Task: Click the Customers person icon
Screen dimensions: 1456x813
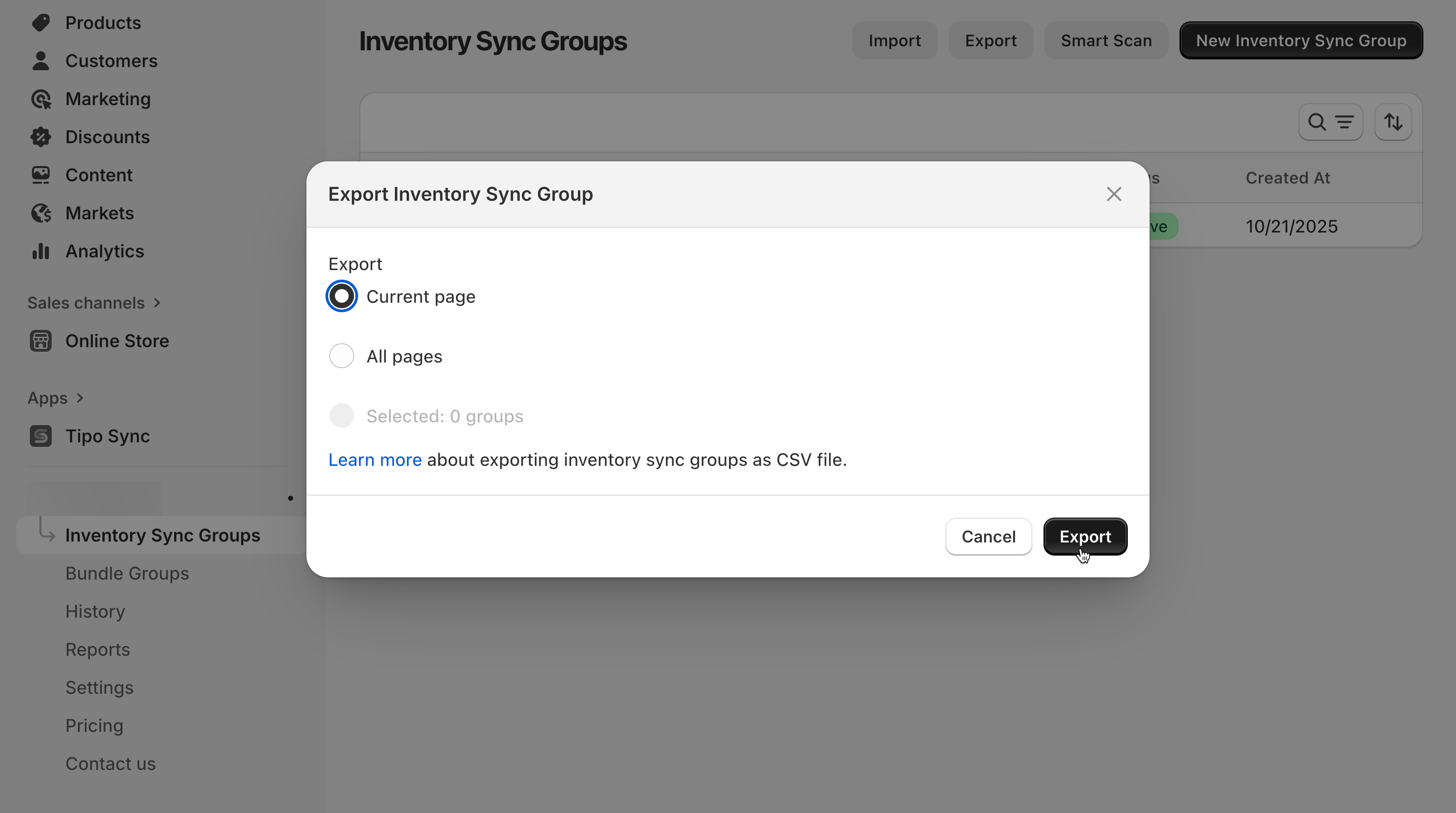Action: tap(41, 60)
